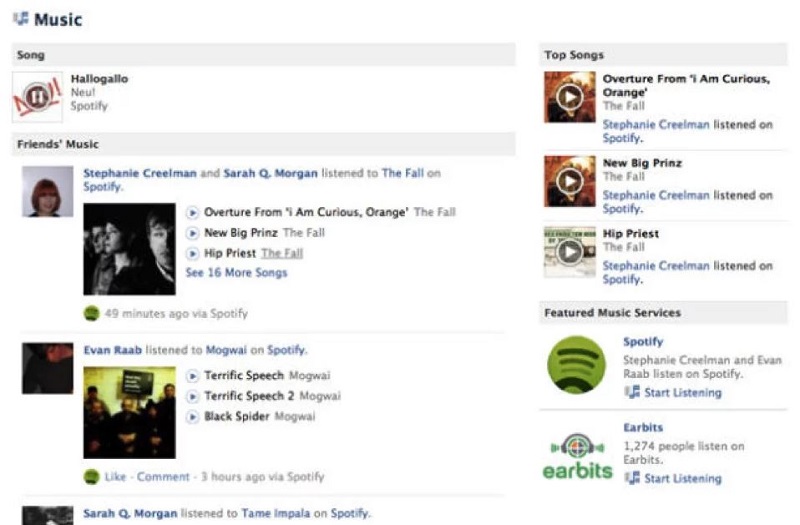Play New Big Prinz in the friends feed
This screenshot has width=800, height=525.
pyautogui.click(x=192, y=233)
